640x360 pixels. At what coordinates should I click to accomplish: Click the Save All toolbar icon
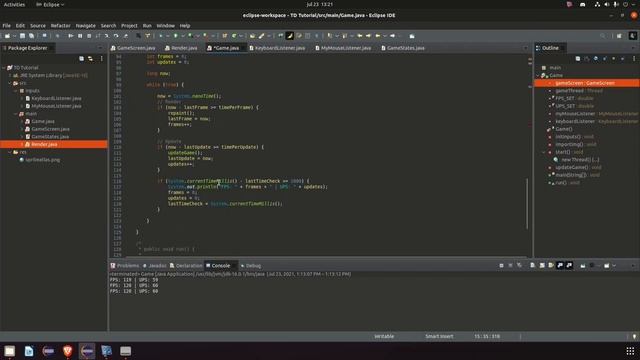click(x=31, y=36)
